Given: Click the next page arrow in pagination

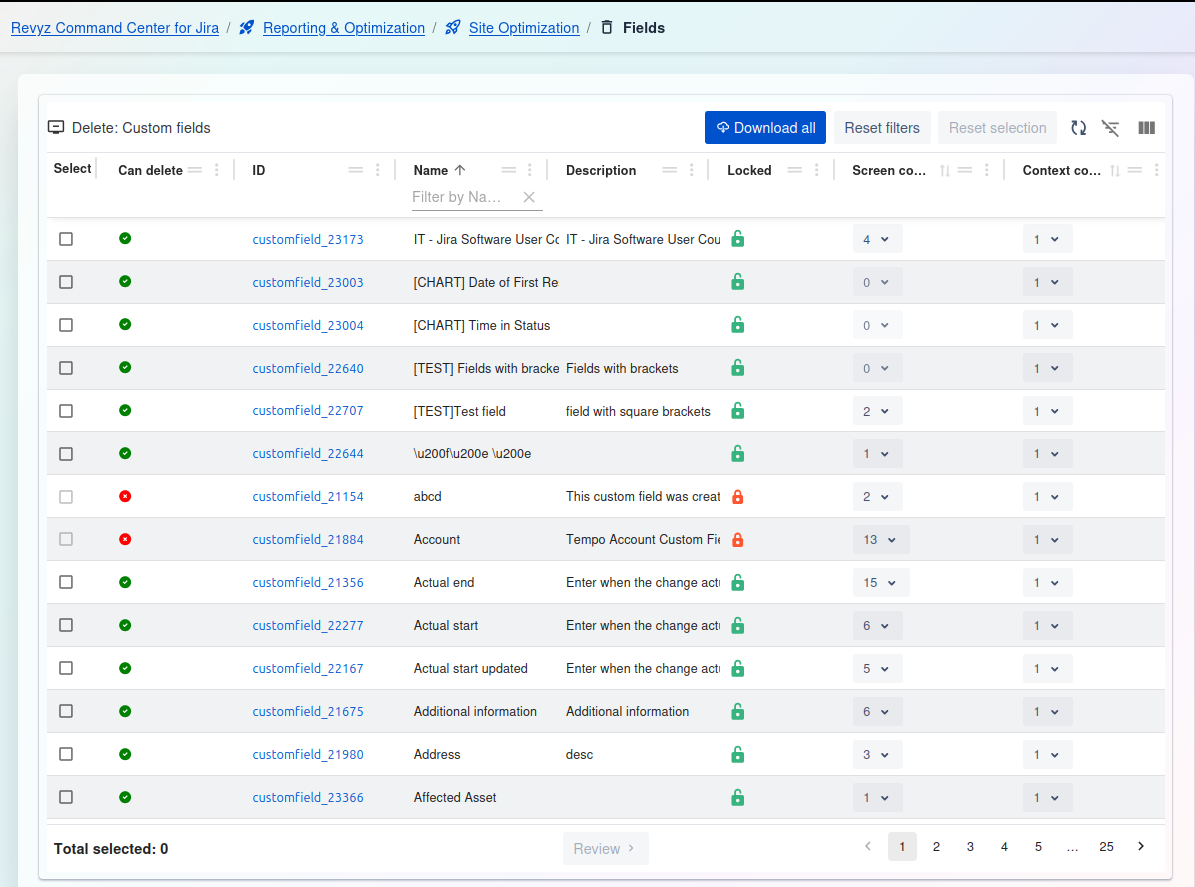Looking at the screenshot, I should pyautogui.click(x=1141, y=847).
